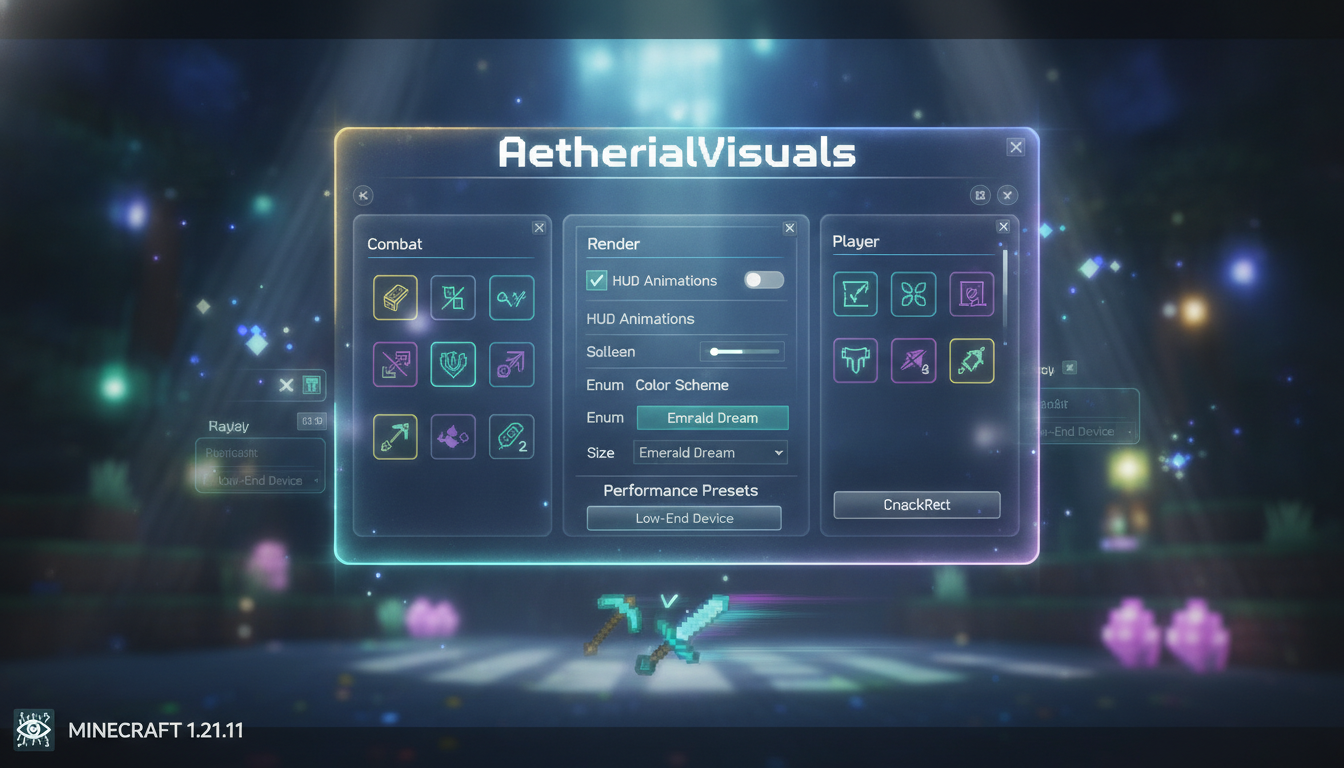Select the yellow rocket icon in Player

coord(972,360)
